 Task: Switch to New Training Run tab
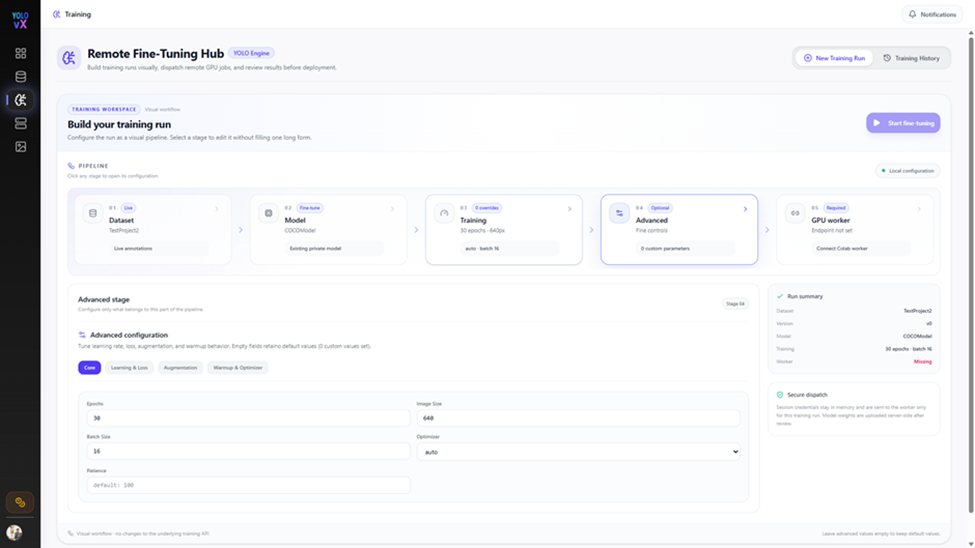834,58
